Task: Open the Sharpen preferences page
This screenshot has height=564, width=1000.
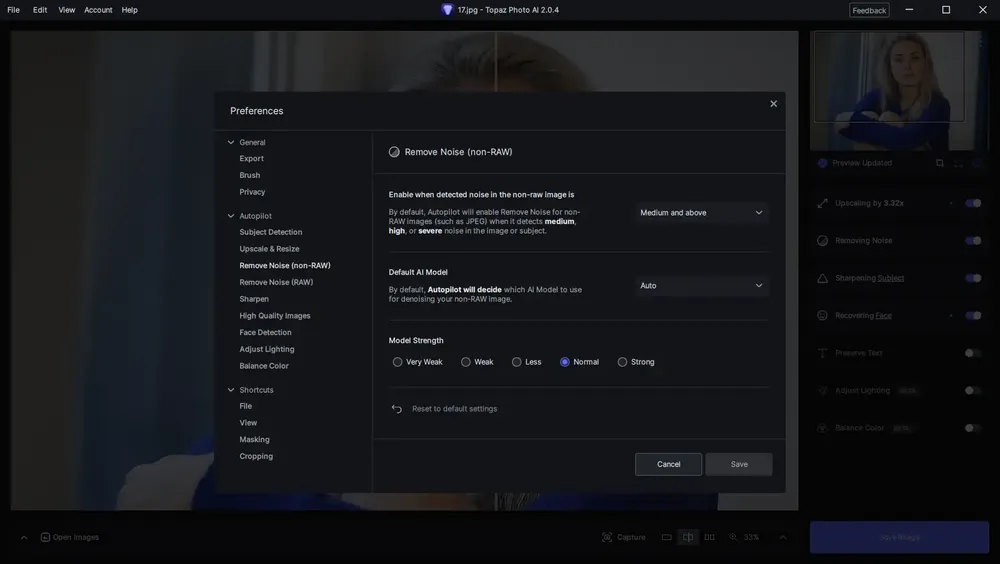Action: click(x=254, y=299)
